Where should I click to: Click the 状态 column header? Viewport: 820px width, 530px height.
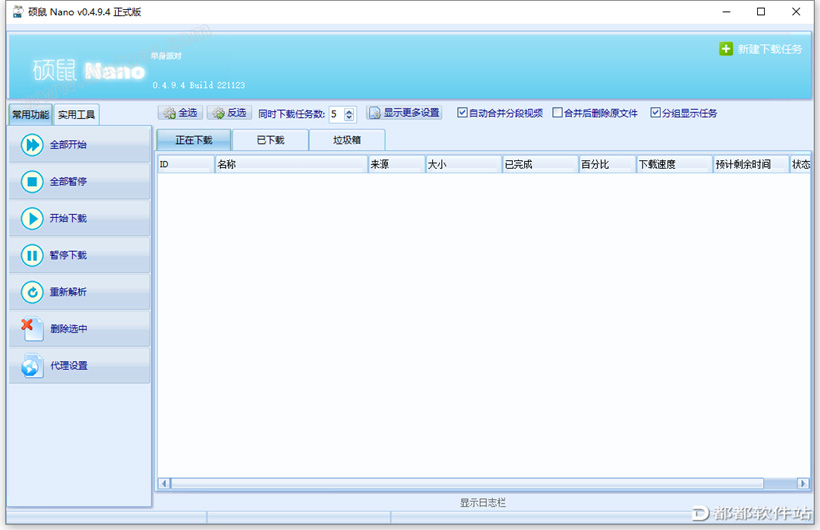(800, 164)
